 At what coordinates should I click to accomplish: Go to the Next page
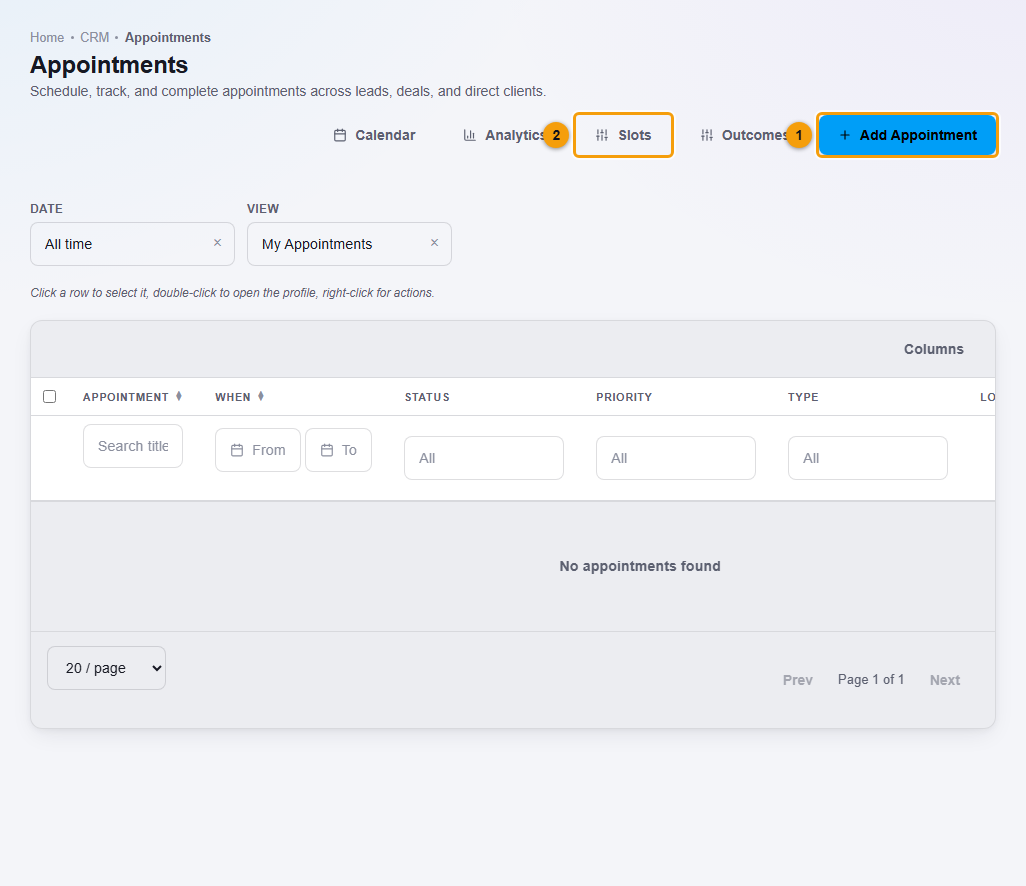pos(945,680)
